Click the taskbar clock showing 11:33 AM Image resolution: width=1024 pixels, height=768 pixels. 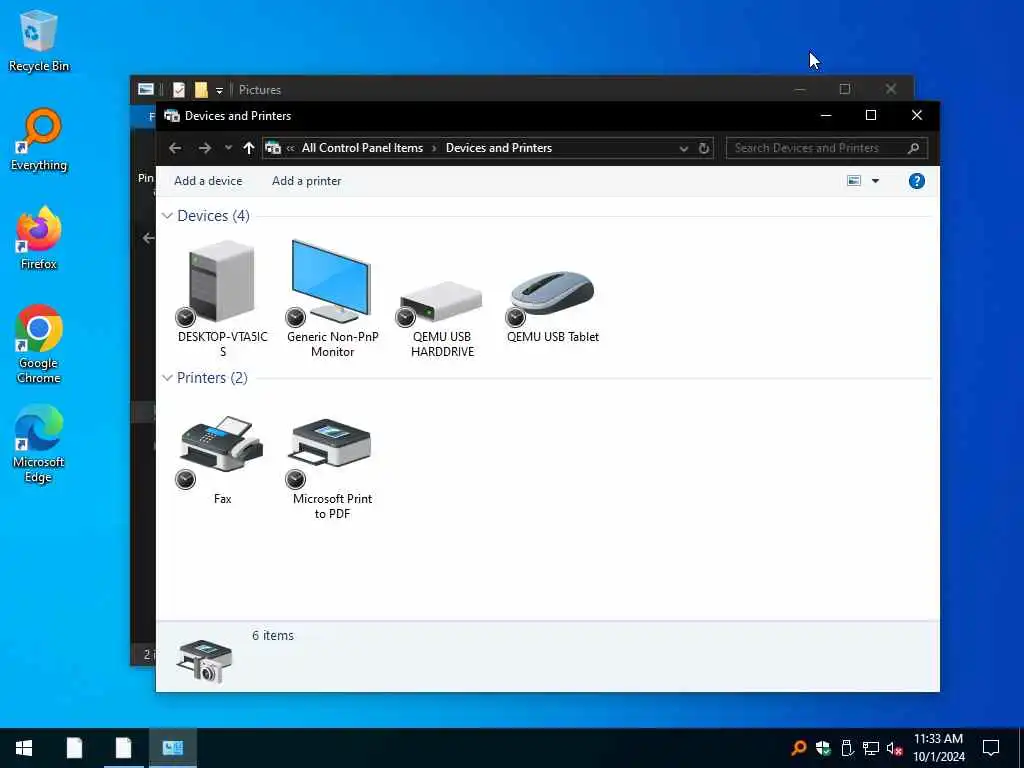pos(938,748)
